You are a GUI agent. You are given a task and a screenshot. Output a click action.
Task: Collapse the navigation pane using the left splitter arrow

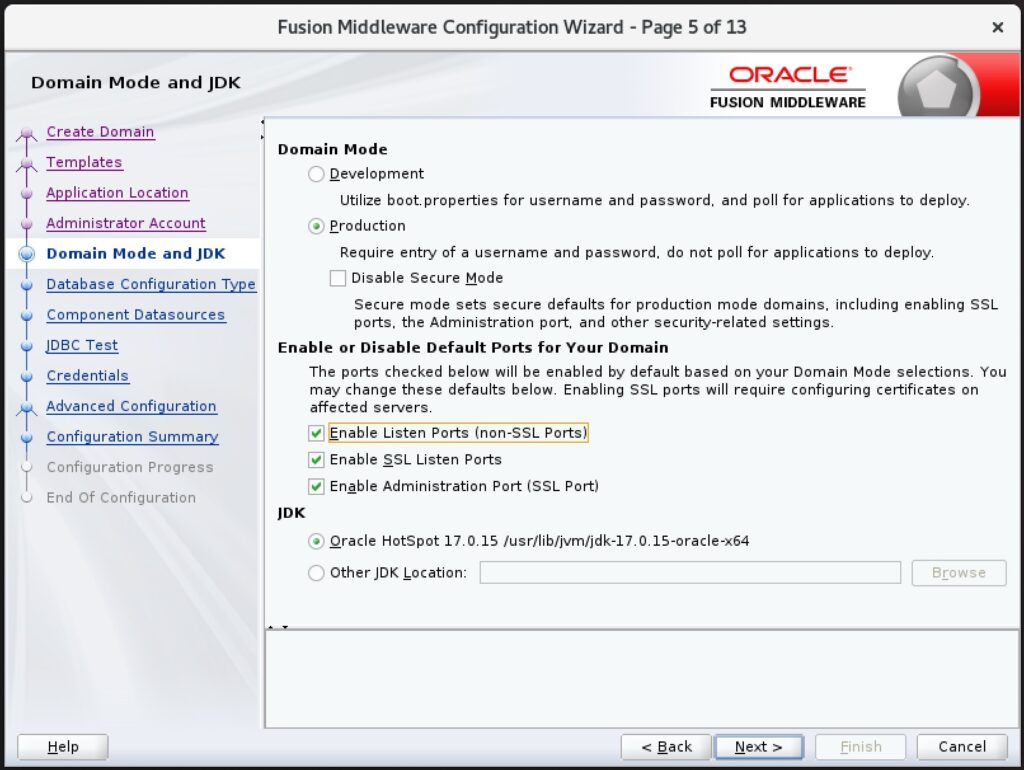(x=262, y=122)
